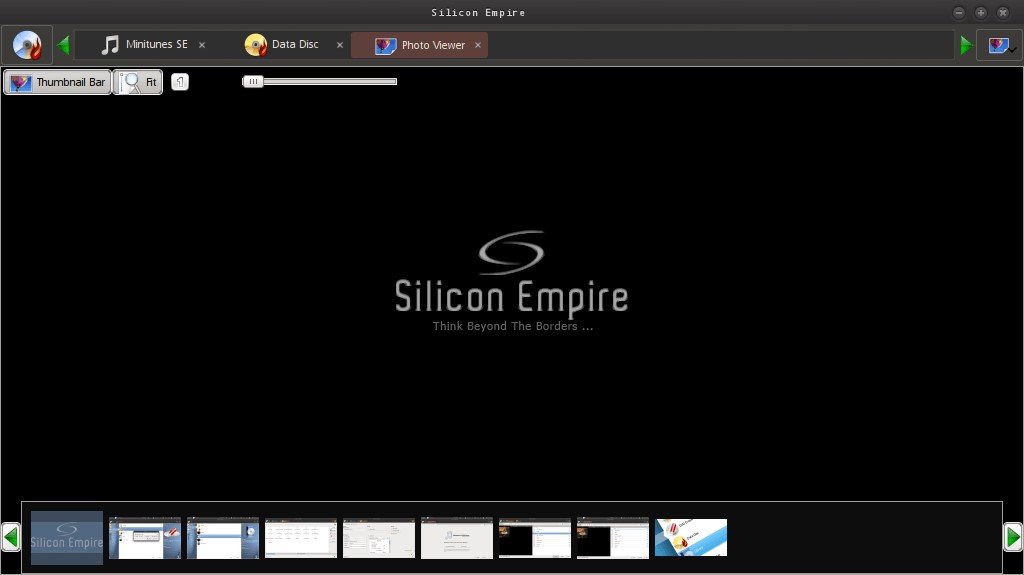Click the Fit zoom button
This screenshot has width=1024, height=575.
[x=138, y=82]
